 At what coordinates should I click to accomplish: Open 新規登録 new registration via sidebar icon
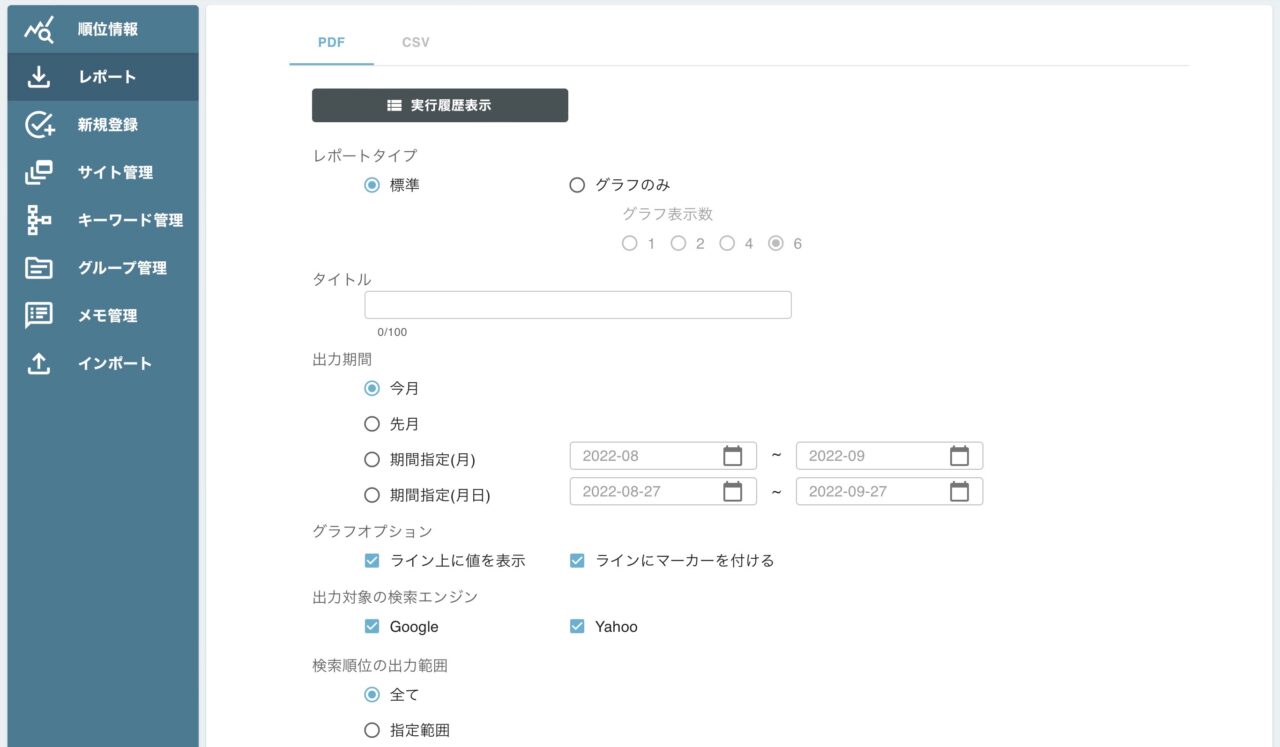(x=38, y=124)
